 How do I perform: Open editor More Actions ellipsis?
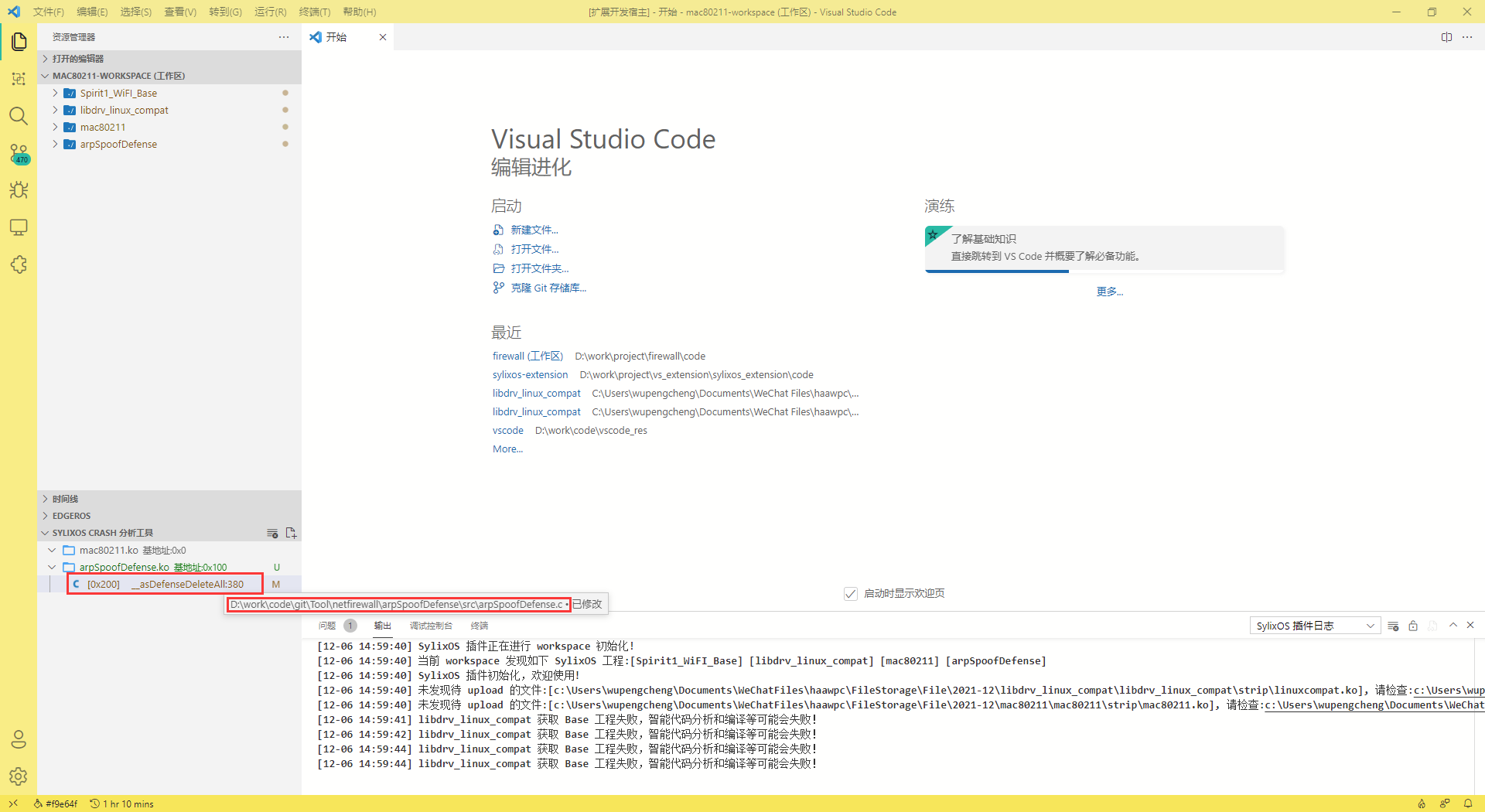1467,37
